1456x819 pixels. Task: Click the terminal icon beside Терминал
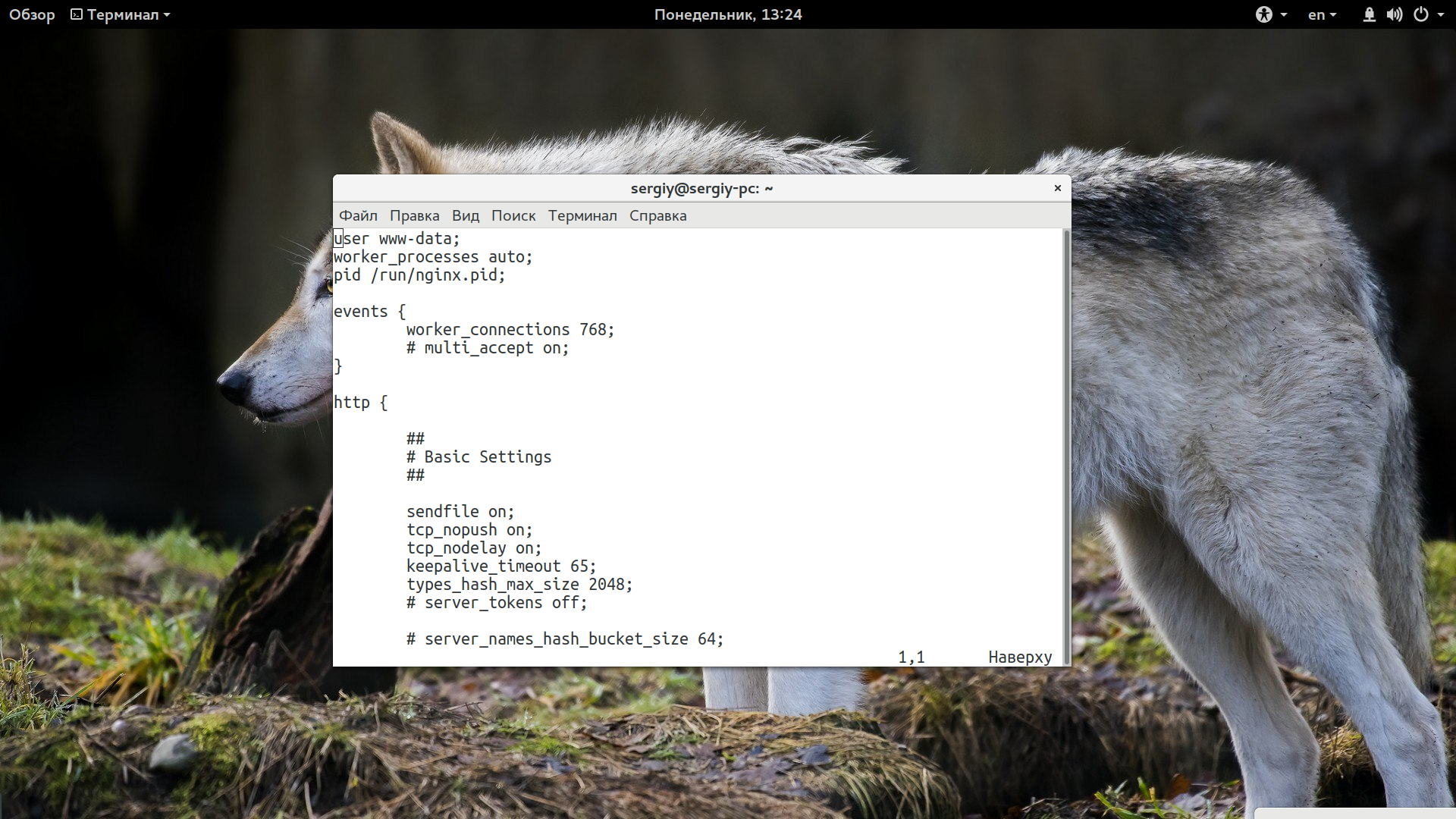click(x=77, y=14)
